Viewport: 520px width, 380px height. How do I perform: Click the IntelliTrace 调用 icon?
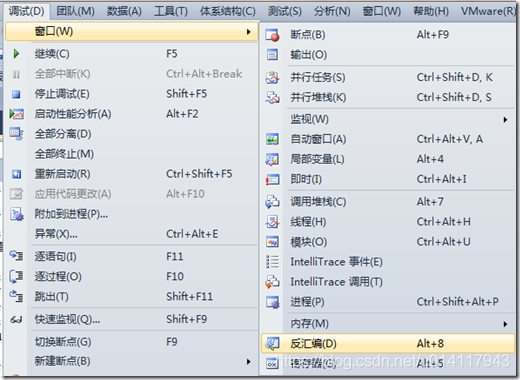click(x=272, y=282)
